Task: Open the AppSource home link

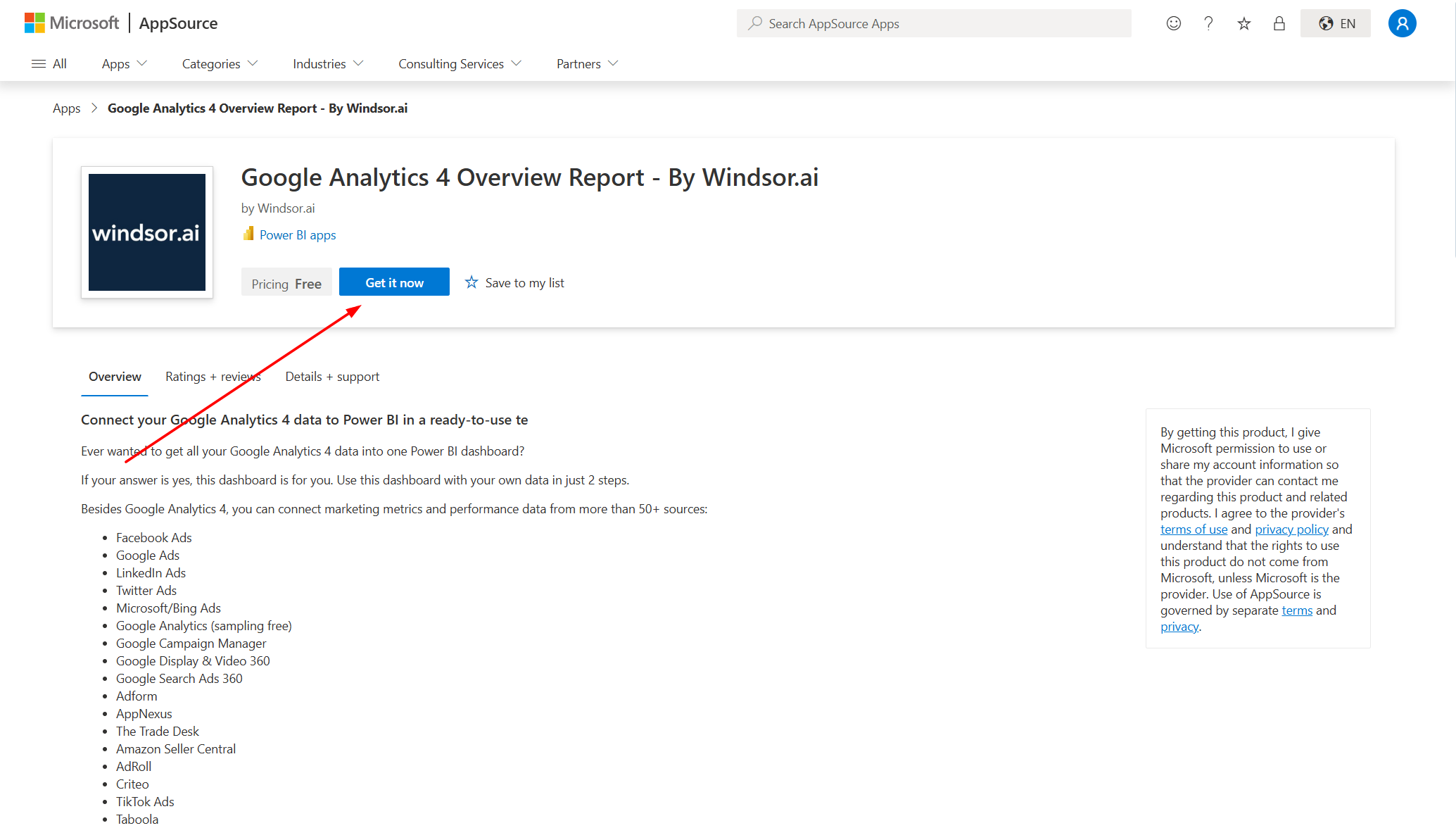Action: (x=178, y=23)
